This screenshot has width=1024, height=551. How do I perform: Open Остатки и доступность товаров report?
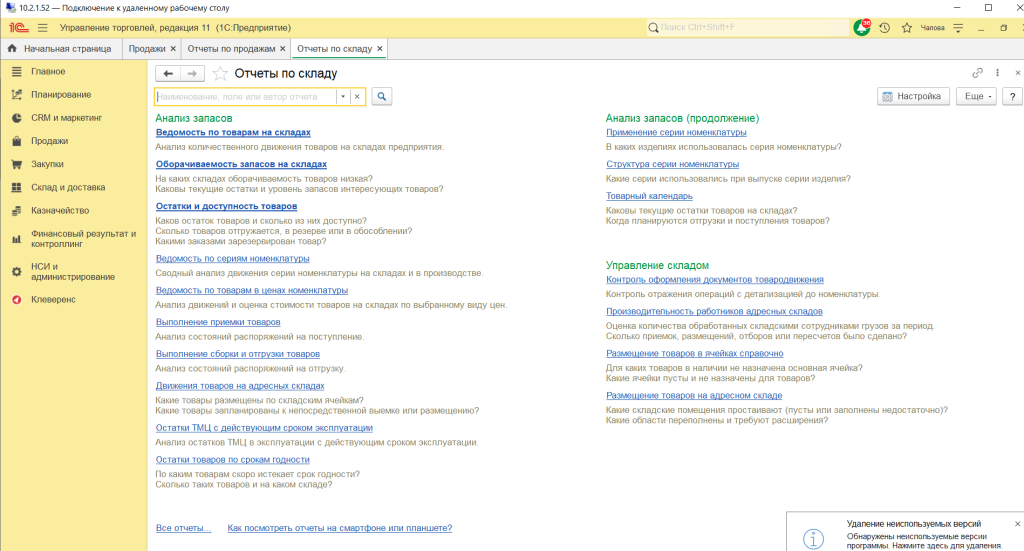226,206
